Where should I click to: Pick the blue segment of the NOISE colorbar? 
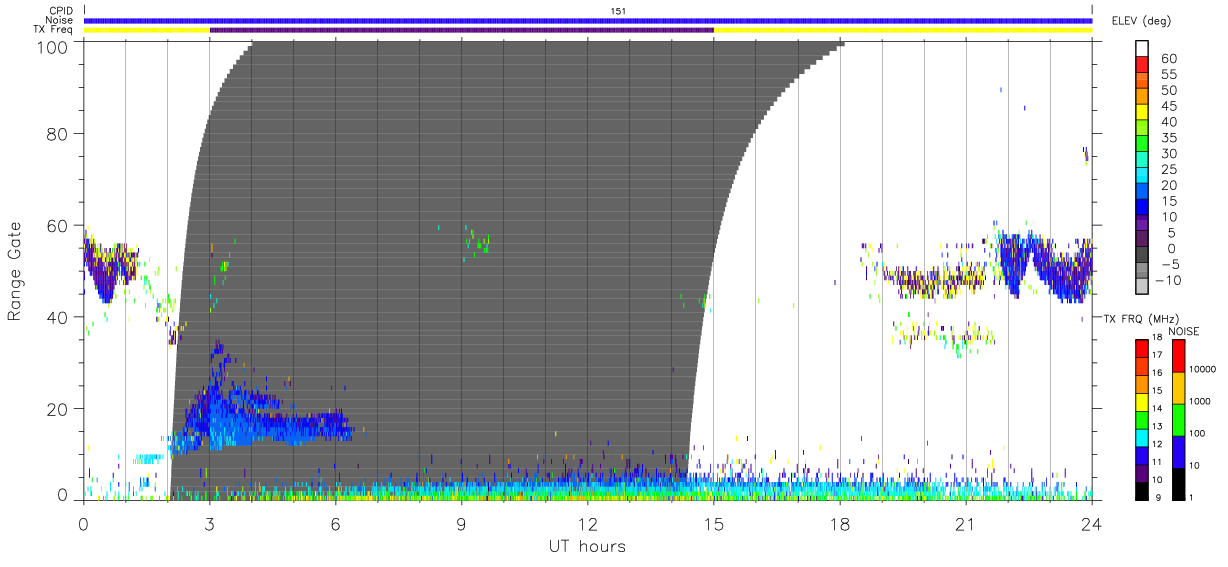tap(1178, 452)
